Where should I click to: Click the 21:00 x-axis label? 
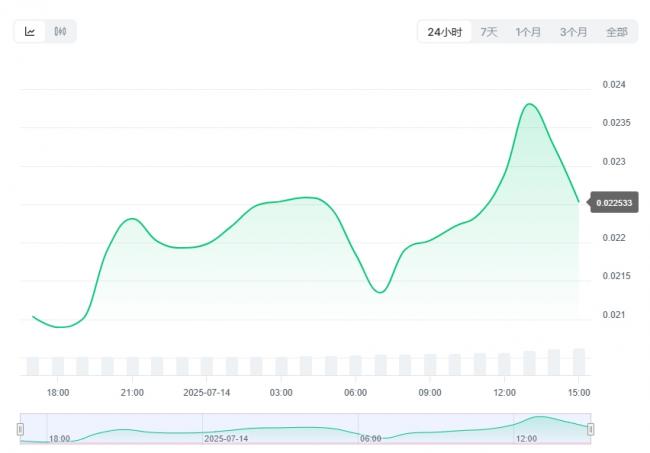[132, 392]
